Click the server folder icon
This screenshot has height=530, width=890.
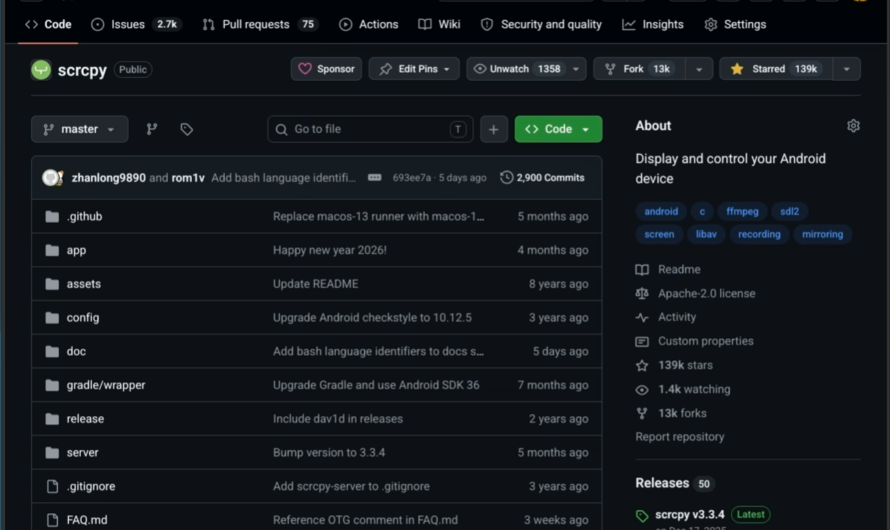point(52,453)
